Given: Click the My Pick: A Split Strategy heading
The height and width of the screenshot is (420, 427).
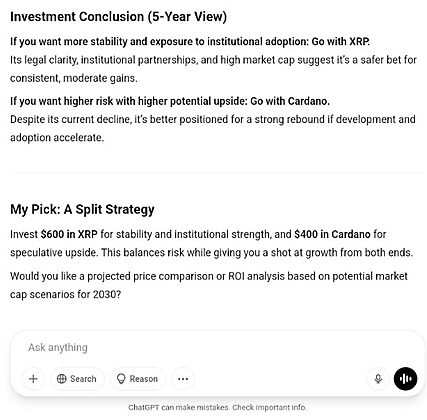Looking at the screenshot, I should (82, 209).
